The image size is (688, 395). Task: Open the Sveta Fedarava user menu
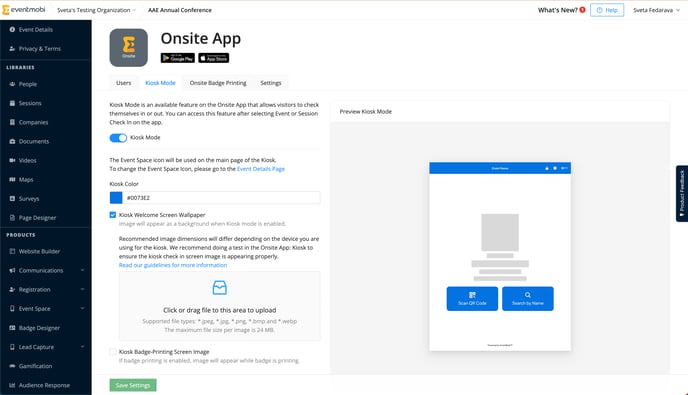coord(656,10)
